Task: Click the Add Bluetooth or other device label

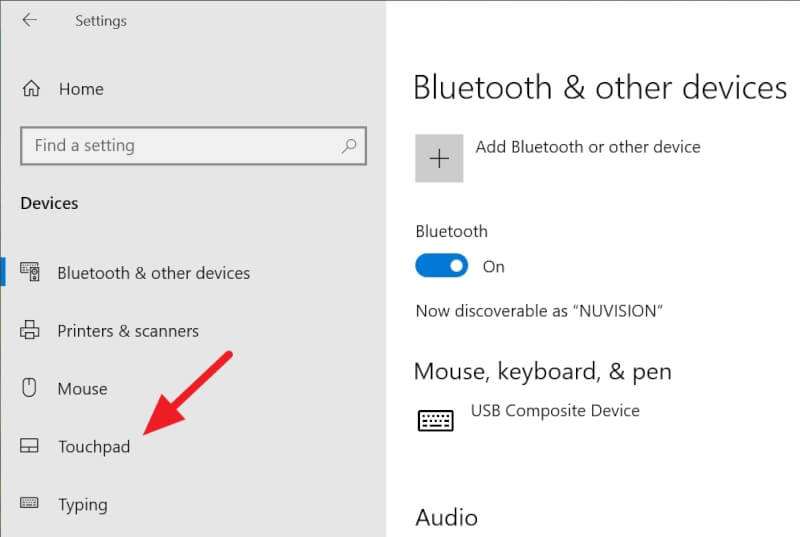Action: (588, 147)
